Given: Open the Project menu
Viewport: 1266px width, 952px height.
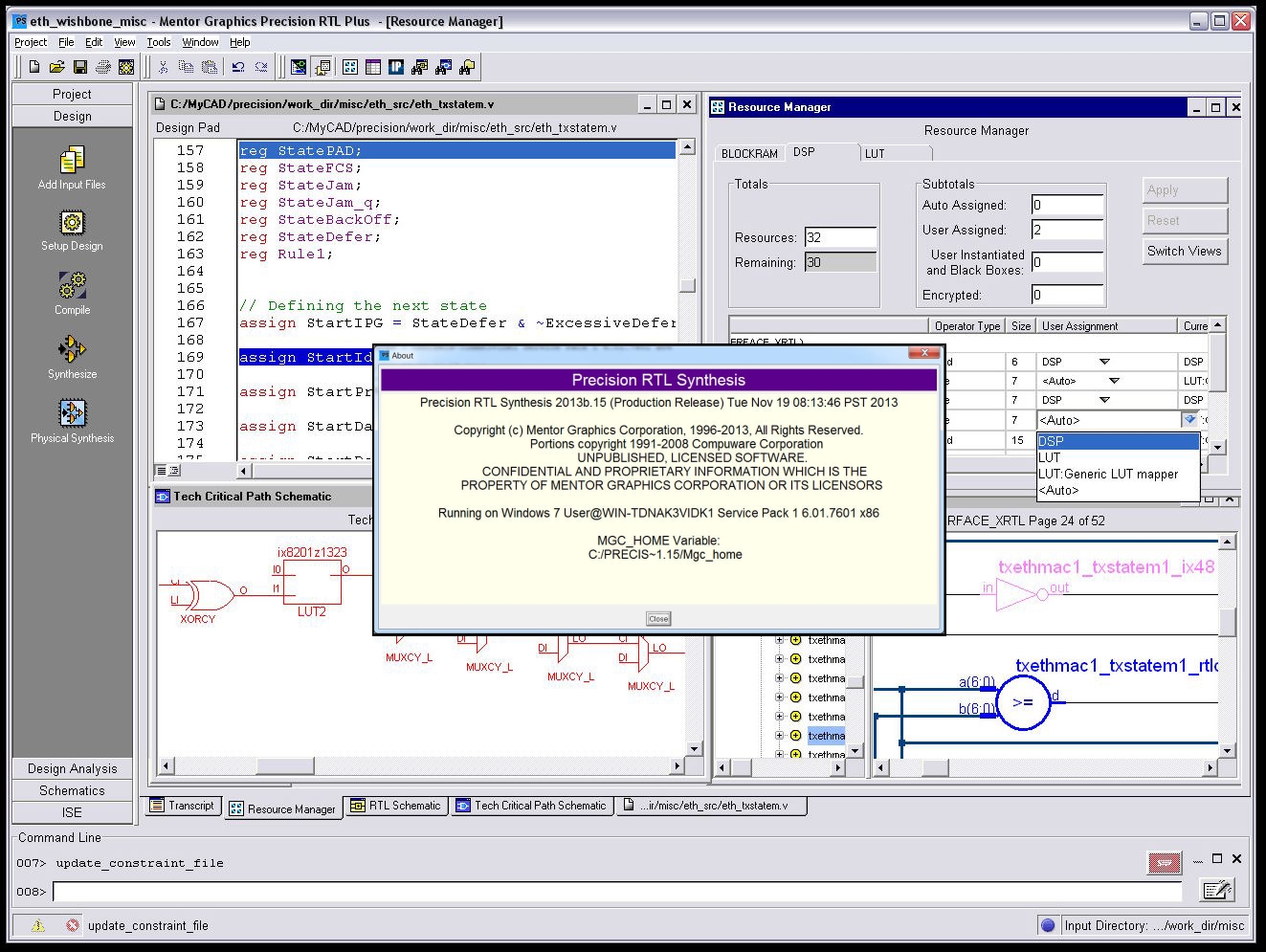Looking at the screenshot, I should click(31, 42).
